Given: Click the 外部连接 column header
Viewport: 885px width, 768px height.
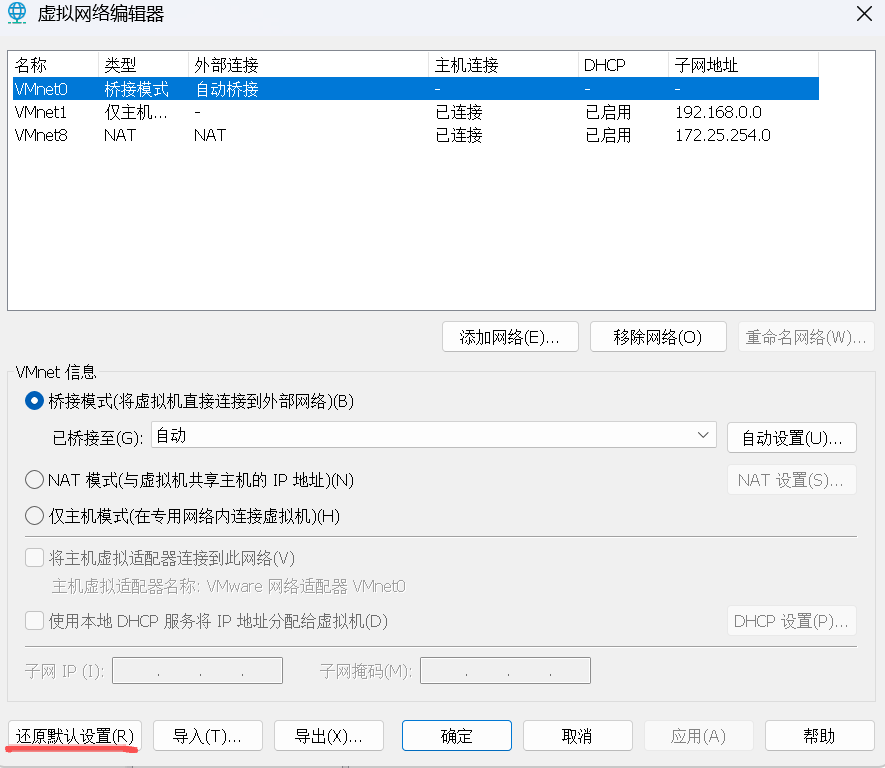Looking at the screenshot, I should [x=309, y=65].
